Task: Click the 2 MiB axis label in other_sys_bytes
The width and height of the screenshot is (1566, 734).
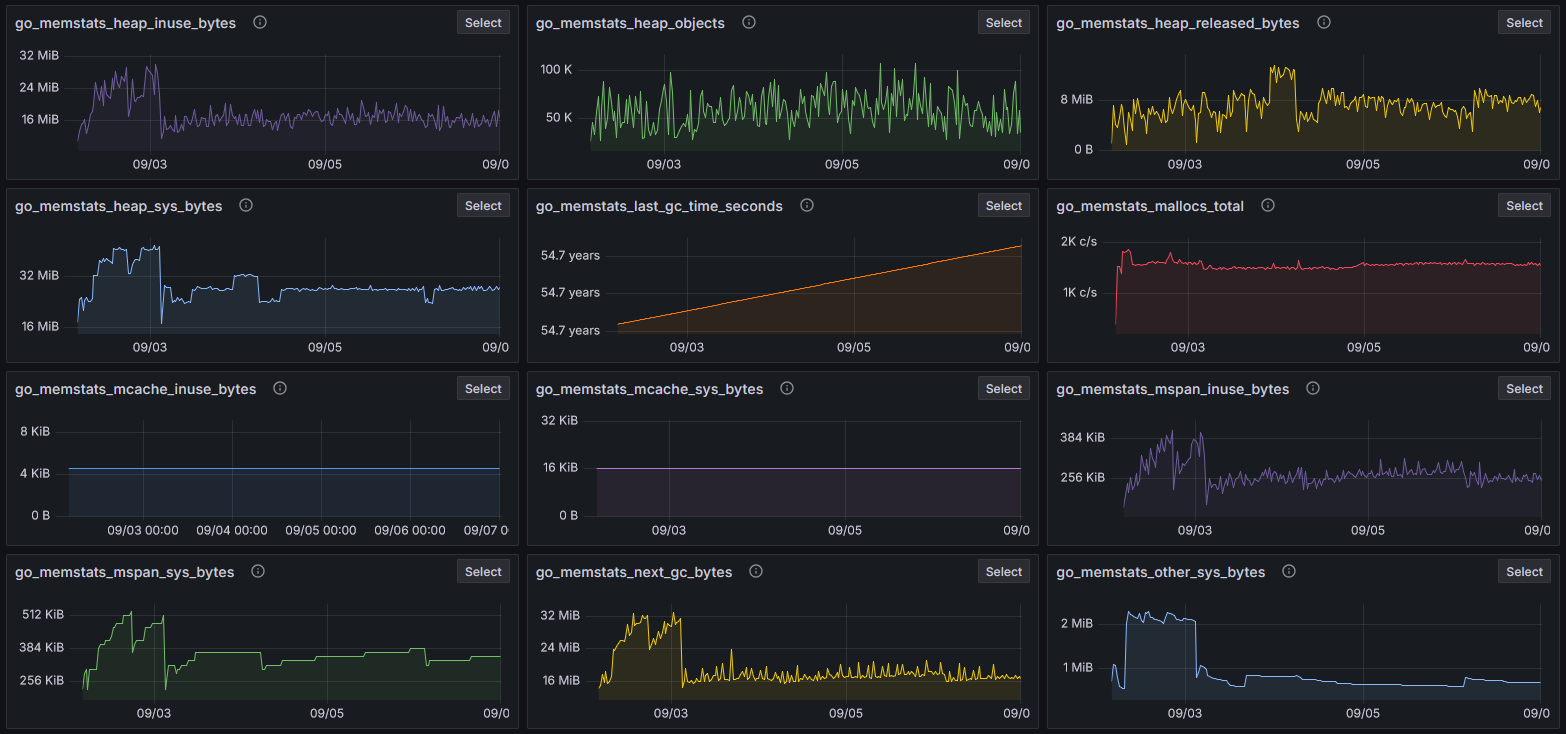Action: (1077, 623)
